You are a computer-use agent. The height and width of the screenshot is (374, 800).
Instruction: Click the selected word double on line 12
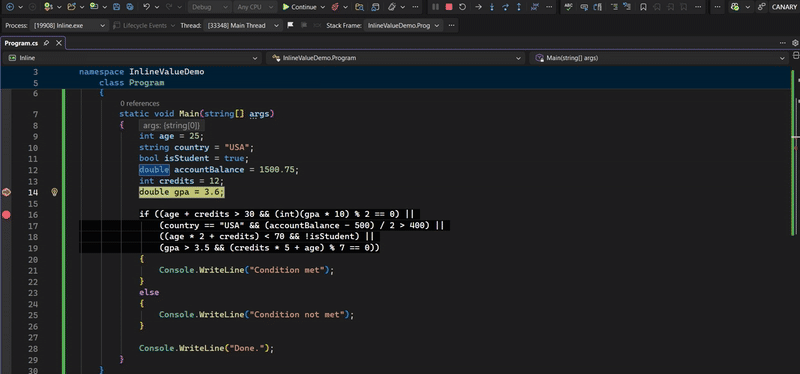pyautogui.click(x=154, y=170)
